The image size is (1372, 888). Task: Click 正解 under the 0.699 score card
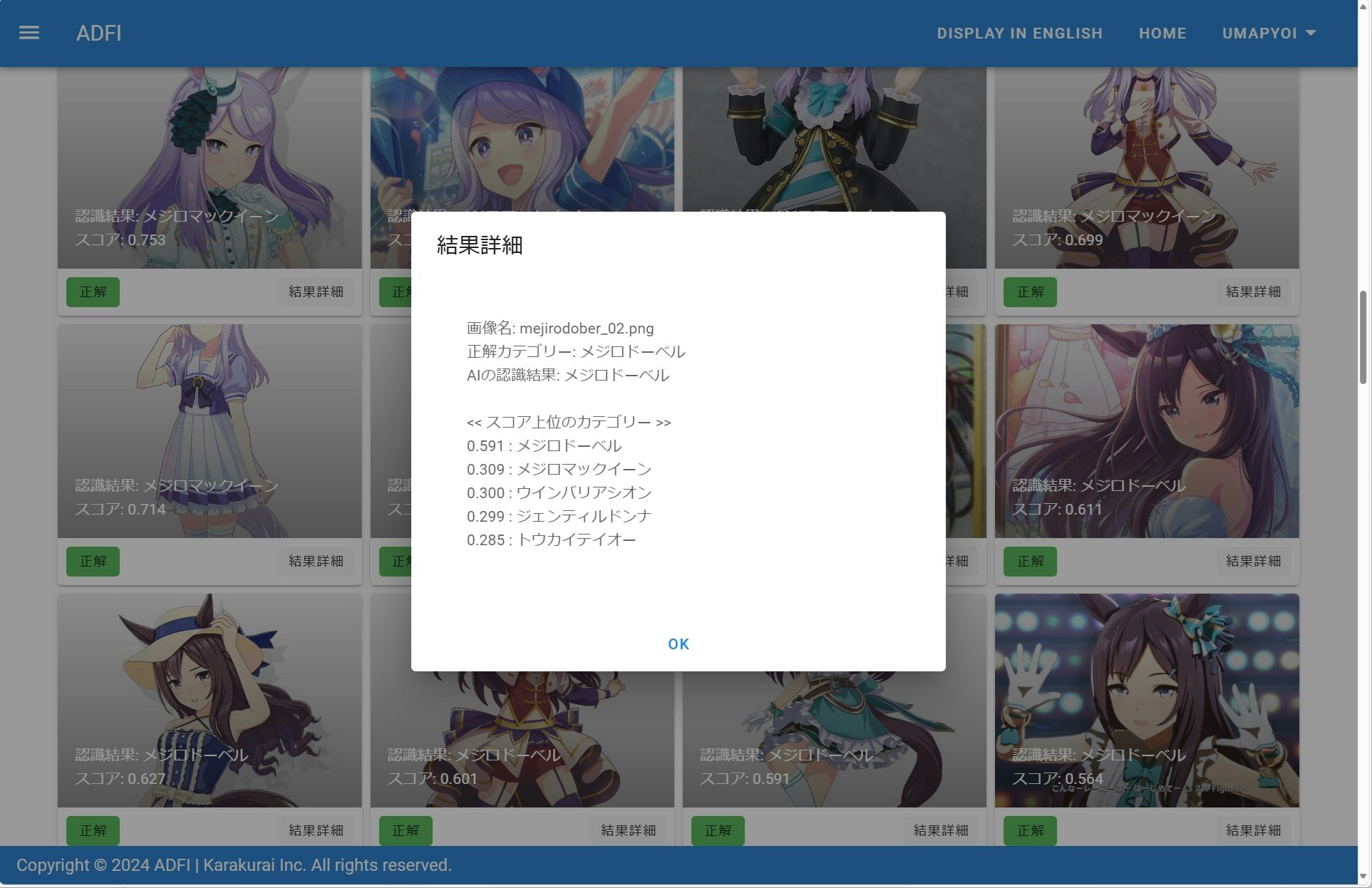(x=1030, y=292)
